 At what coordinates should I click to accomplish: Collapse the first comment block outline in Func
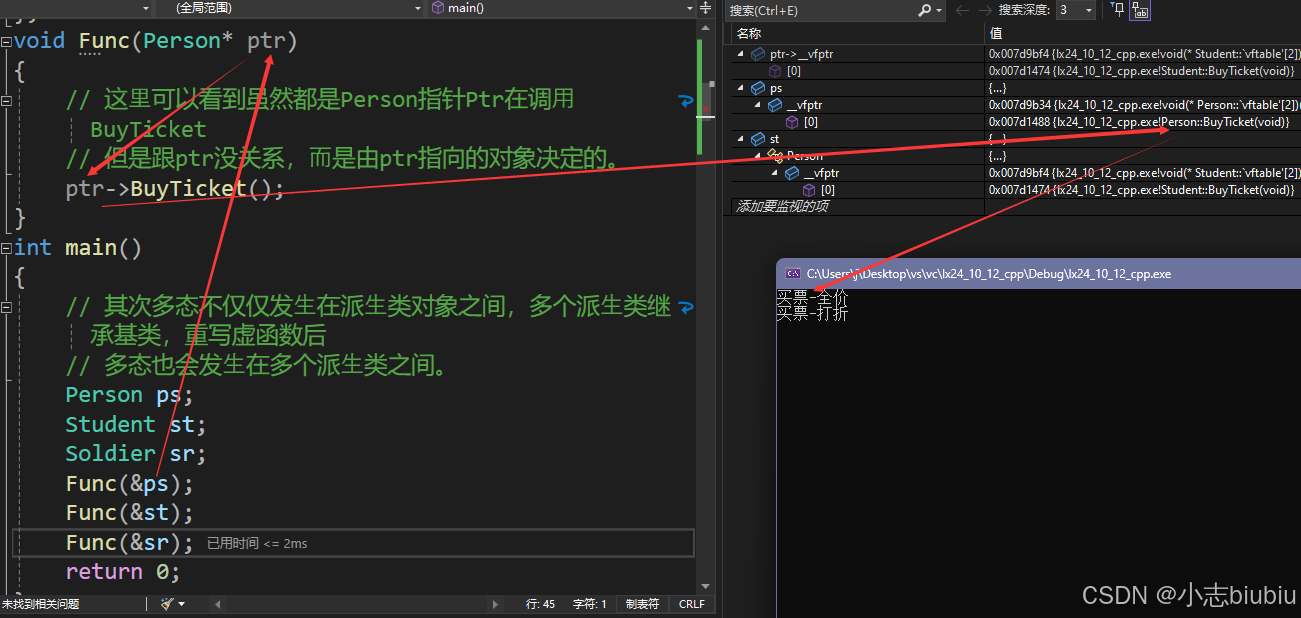tap(6, 101)
